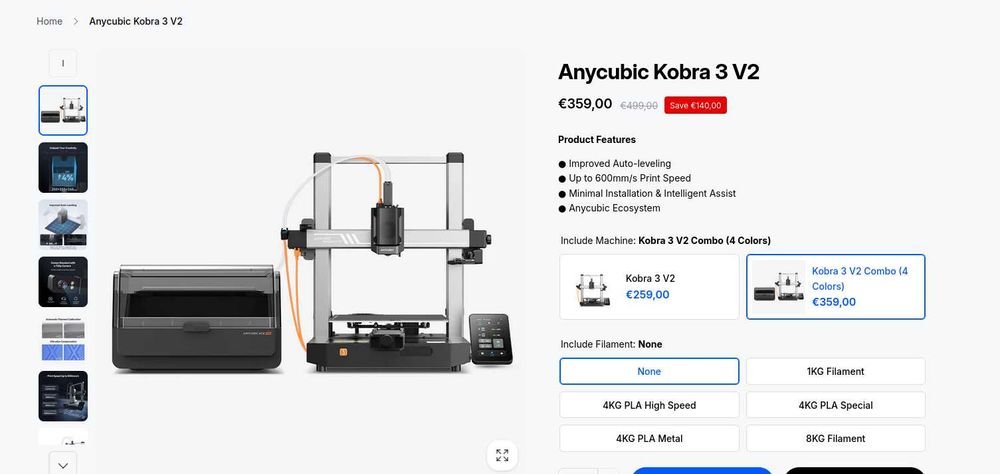Select Kobra 3 V2 Combo (4 Colors) option
Image resolution: width=1000 pixels, height=474 pixels.
(x=835, y=287)
